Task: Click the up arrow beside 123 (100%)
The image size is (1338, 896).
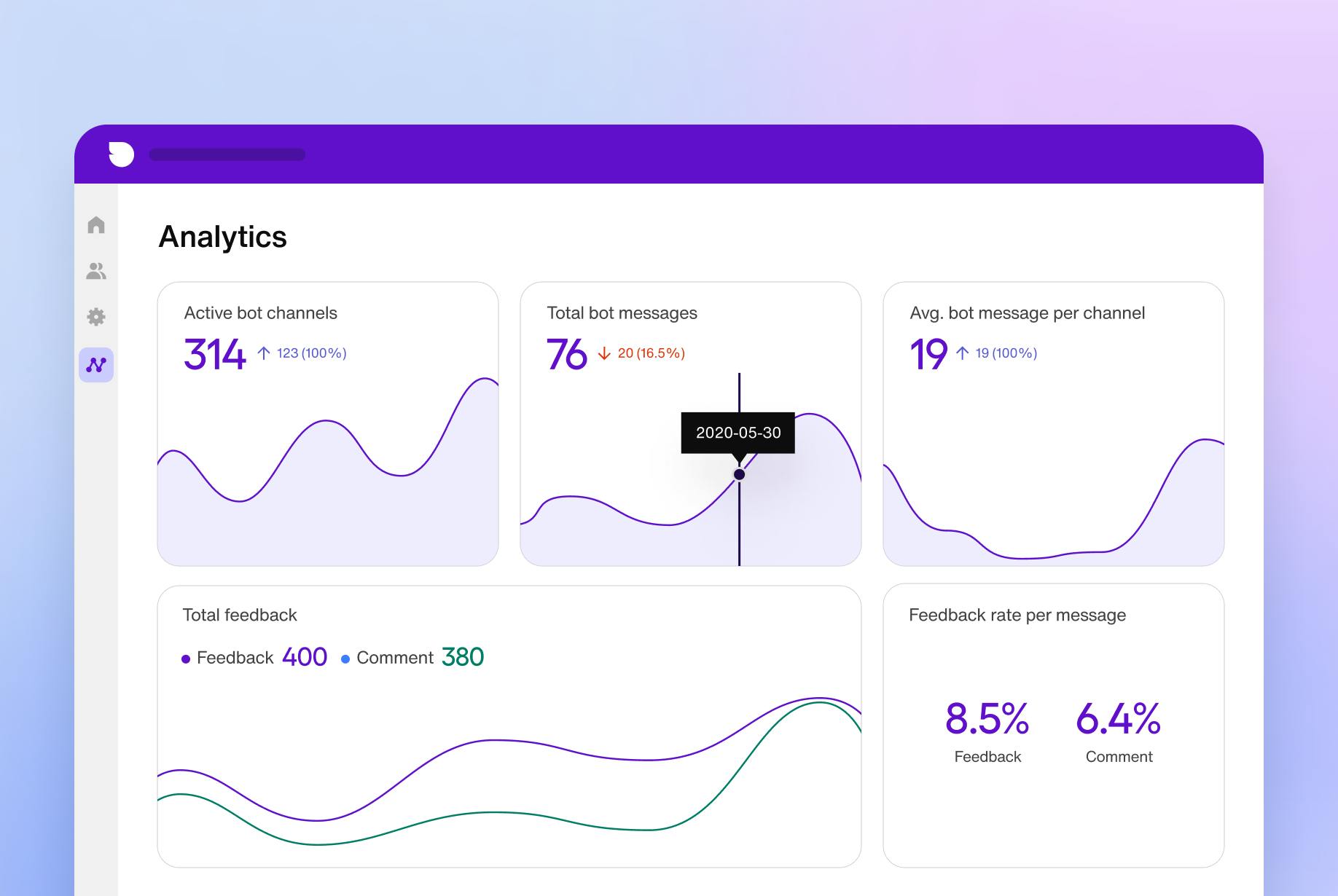Action: pos(264,353)
